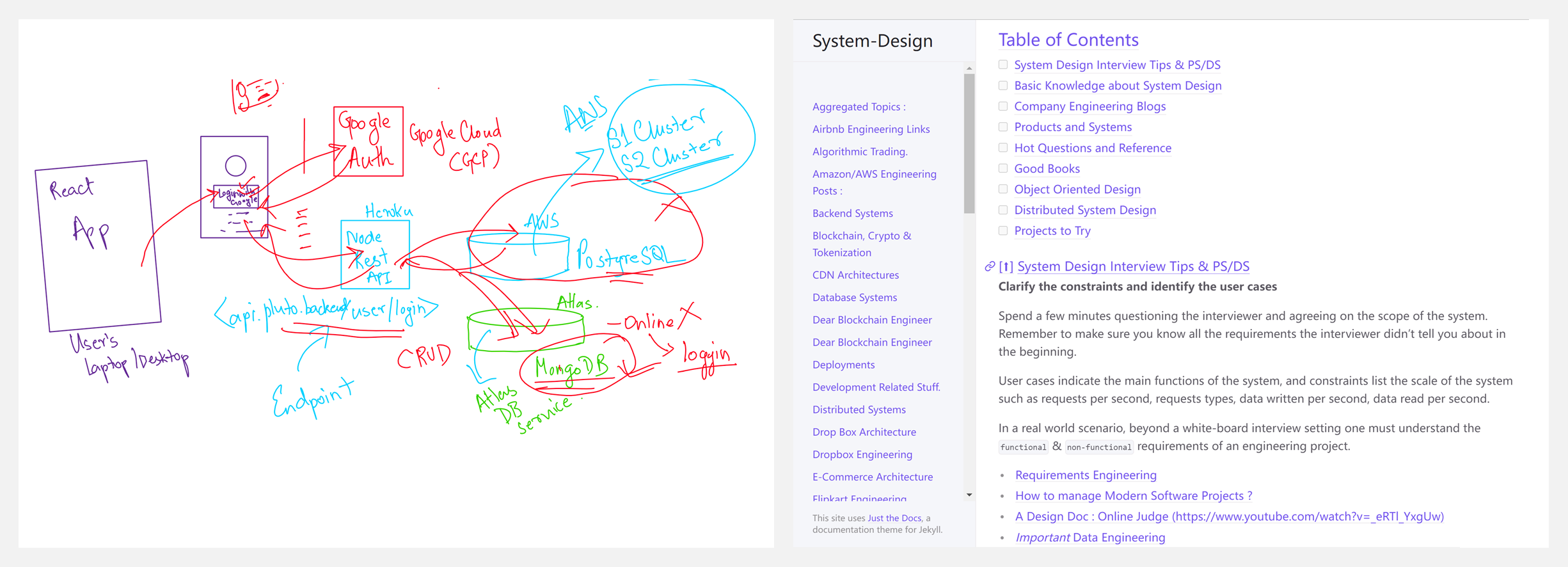This screenshot has width=1568, height=567.
Task: Open the Distributed System Design contents link
Action: (x=1085, y=210)
